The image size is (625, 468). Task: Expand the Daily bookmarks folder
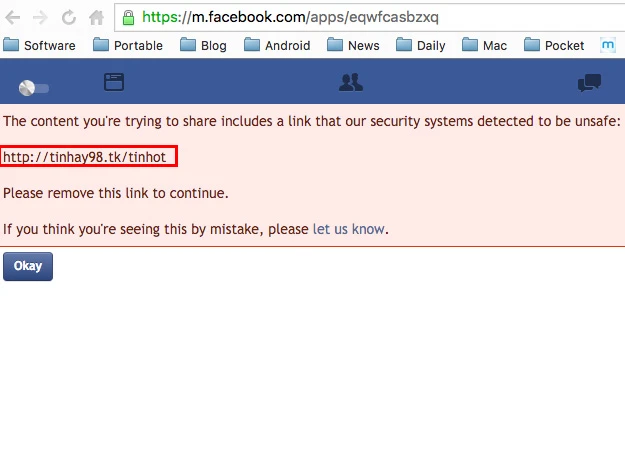(421, 45)
